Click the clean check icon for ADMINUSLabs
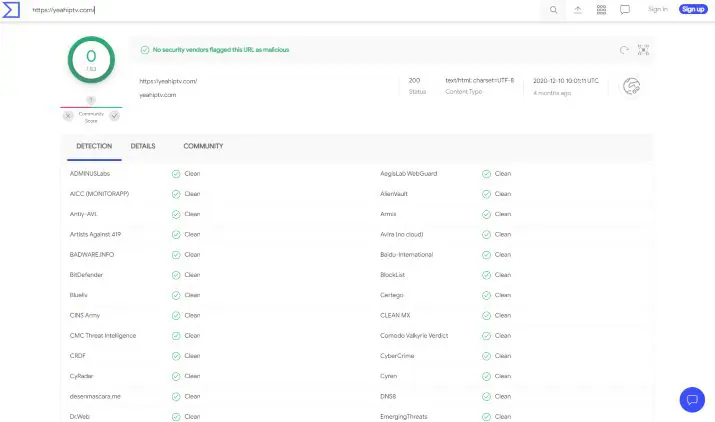The width and height of the screenshot is (715, 422). [x=176, y=174]
